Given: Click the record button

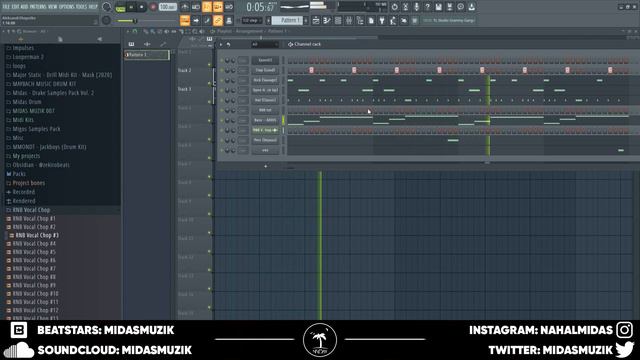Looking at the screenshot, I should [x=153, y=7].
